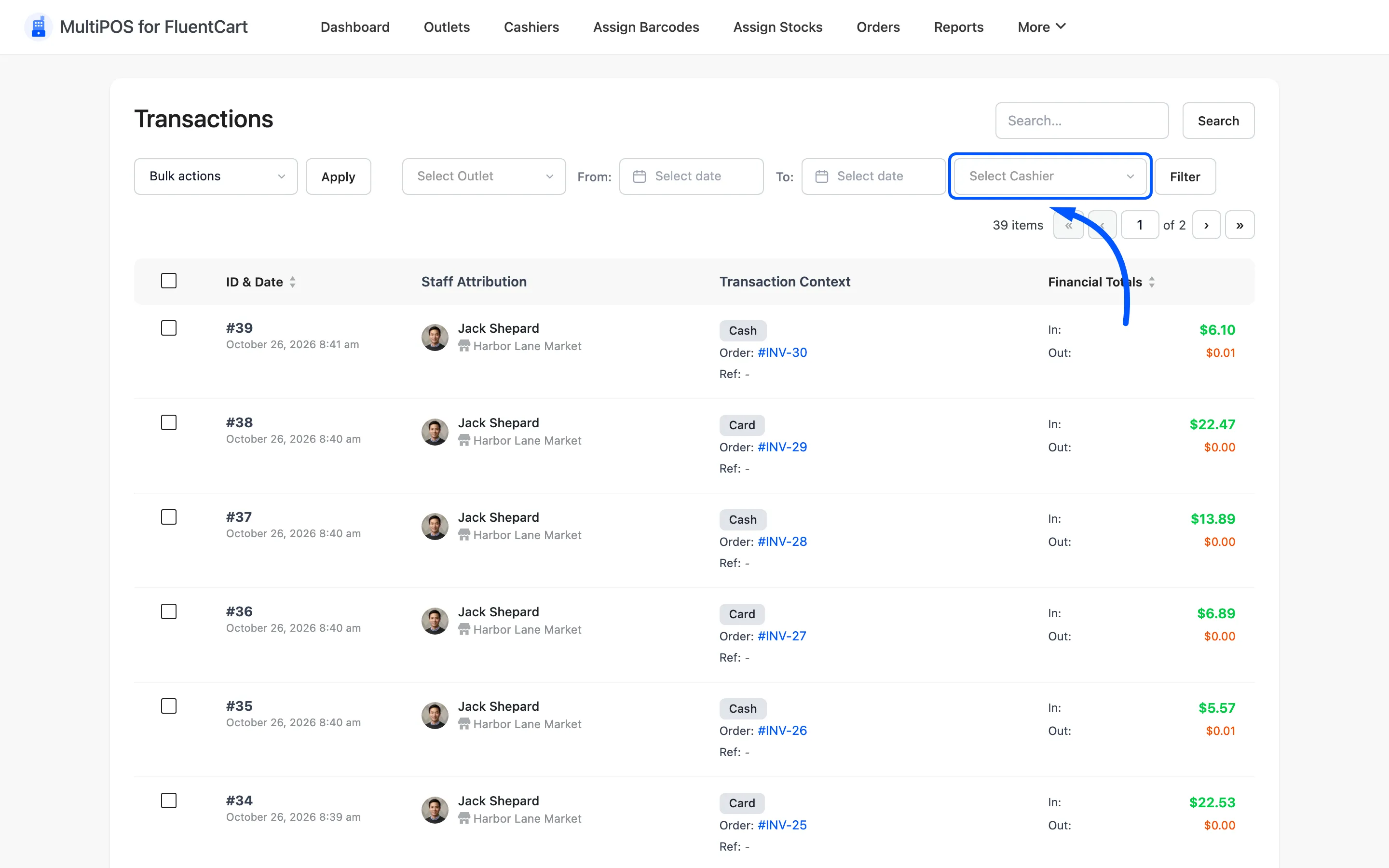Click the store icon in transaction #35's row
The width and height of the screenshot is (1389, 868).
tap(464, 724)
